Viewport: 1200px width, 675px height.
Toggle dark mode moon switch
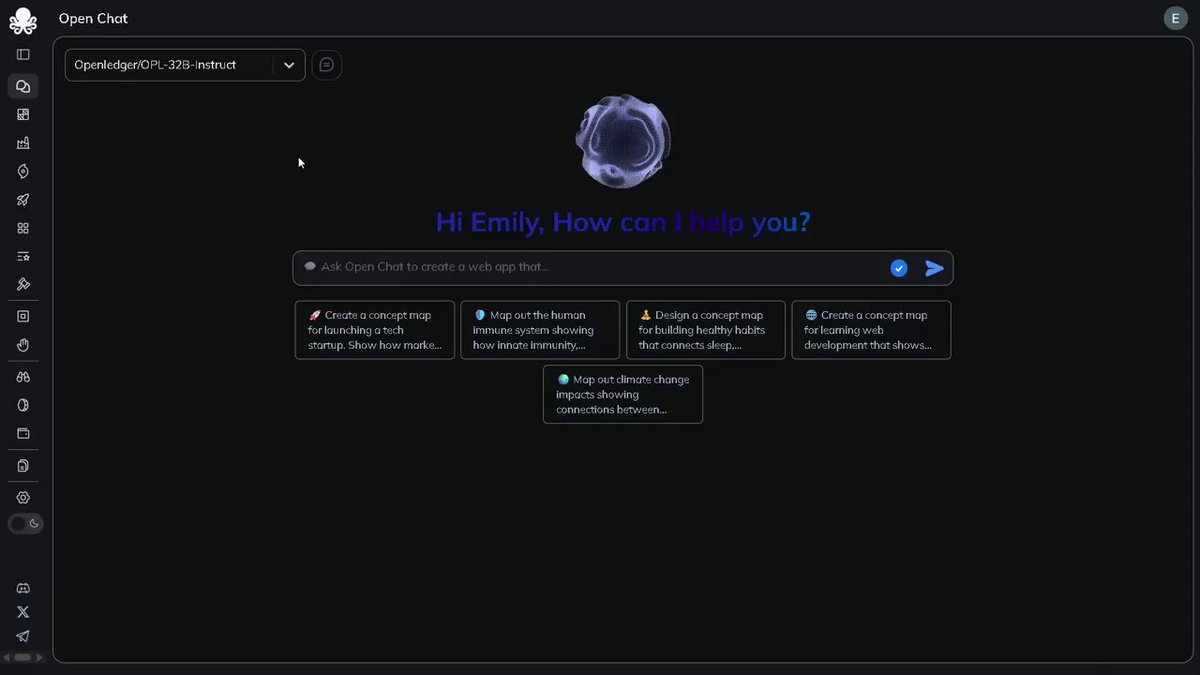pos(26,524)
